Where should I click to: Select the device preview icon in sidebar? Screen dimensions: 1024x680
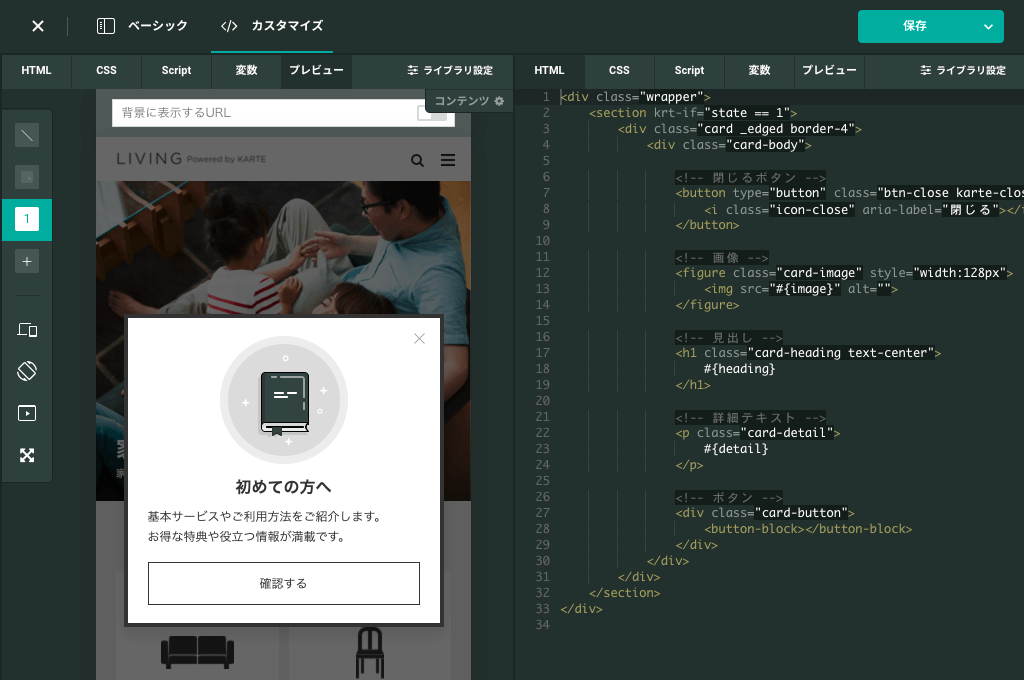click(x=26, y=328)
